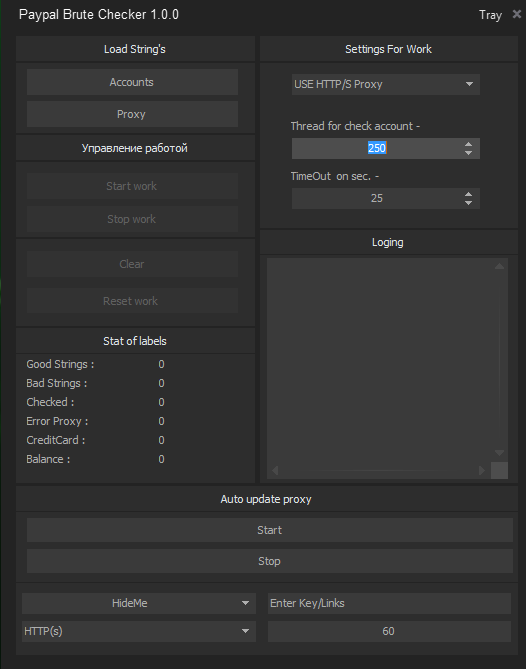Click the Good Strings label
The height and width of the screenshot is (669, 526).
click(60, 364)
